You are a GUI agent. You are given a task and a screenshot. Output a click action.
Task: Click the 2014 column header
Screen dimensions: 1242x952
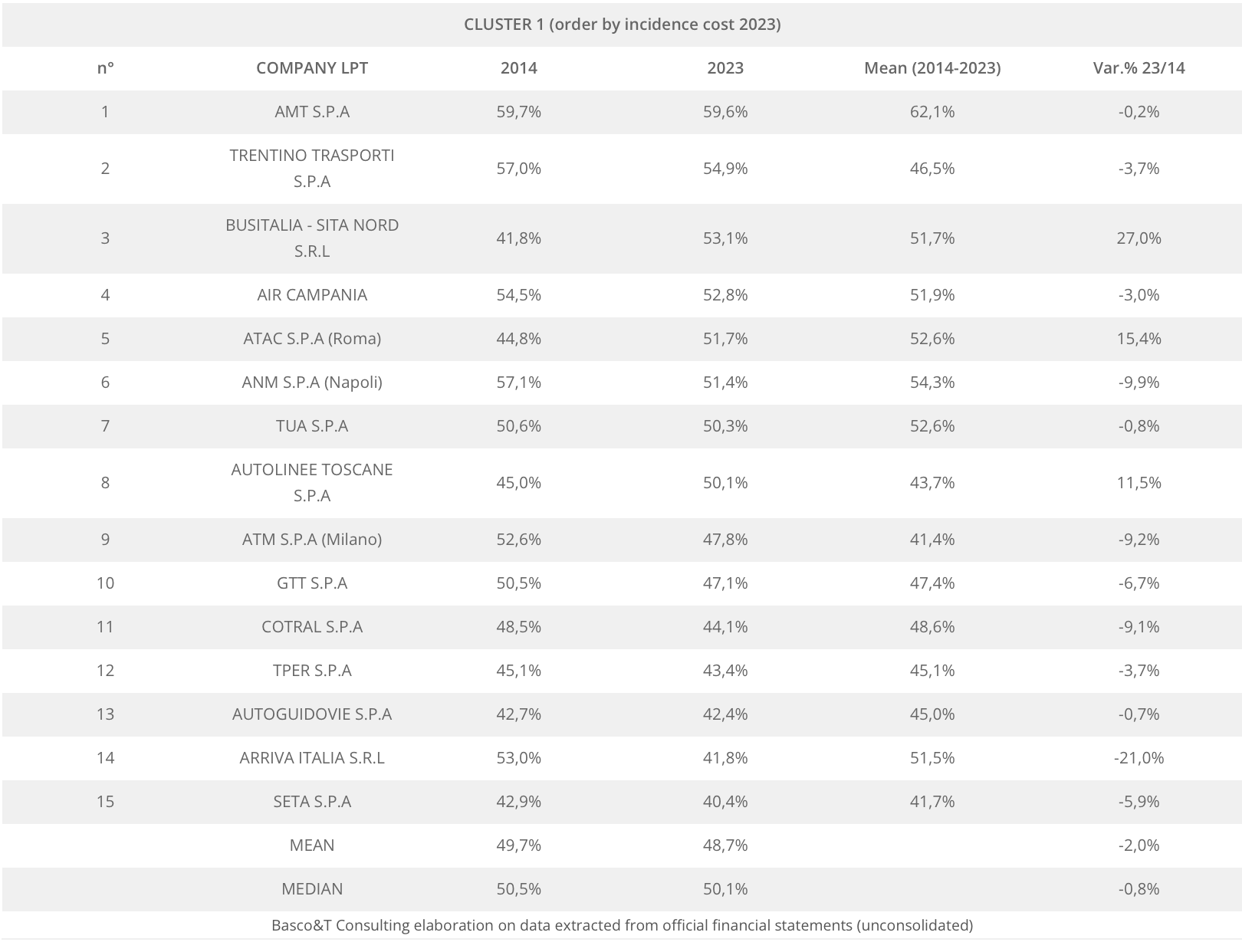pyautogui.click(x=518, y=67)
